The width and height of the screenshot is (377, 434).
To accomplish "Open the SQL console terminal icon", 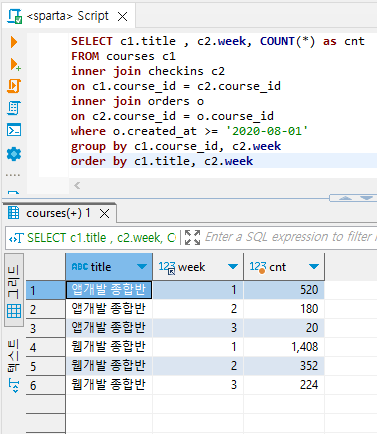I will pyautogui.click(x=14, y=130).
